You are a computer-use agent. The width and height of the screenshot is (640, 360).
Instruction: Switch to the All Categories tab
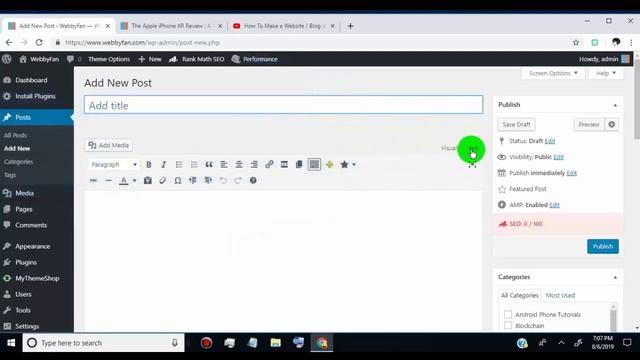[520, 295]
